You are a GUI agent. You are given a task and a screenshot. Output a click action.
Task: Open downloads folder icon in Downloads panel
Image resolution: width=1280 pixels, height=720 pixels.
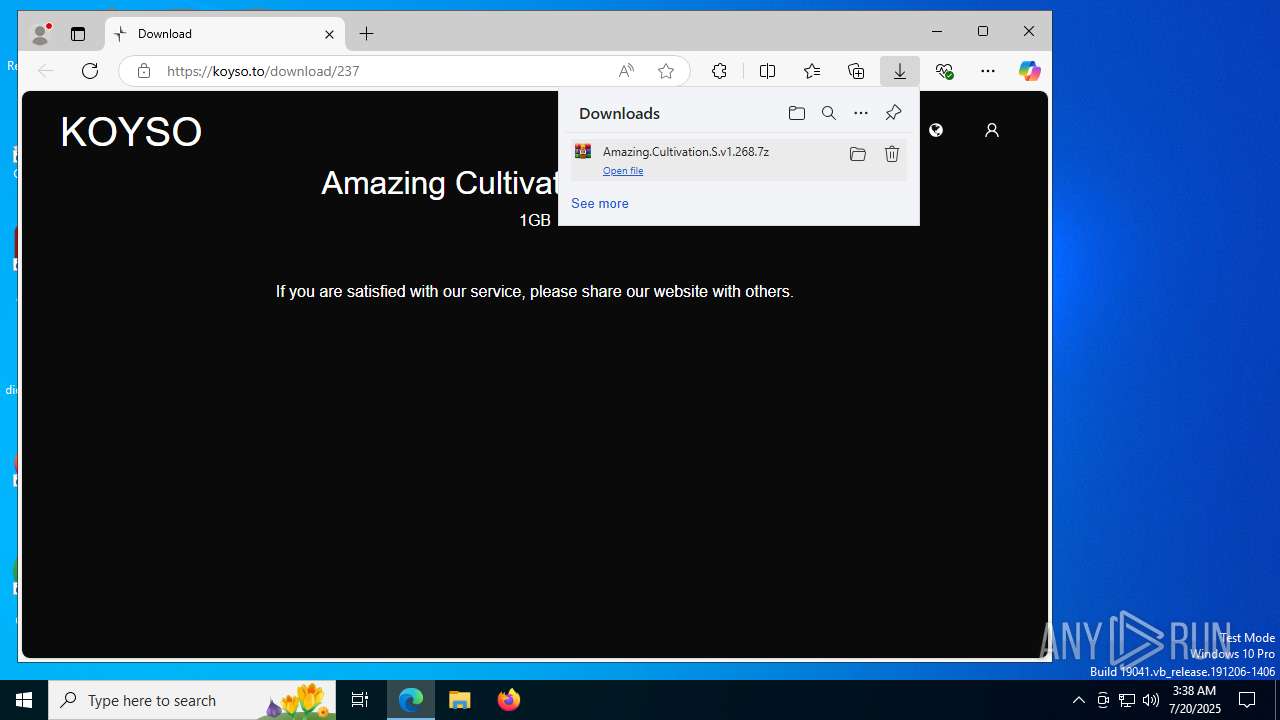797,113
